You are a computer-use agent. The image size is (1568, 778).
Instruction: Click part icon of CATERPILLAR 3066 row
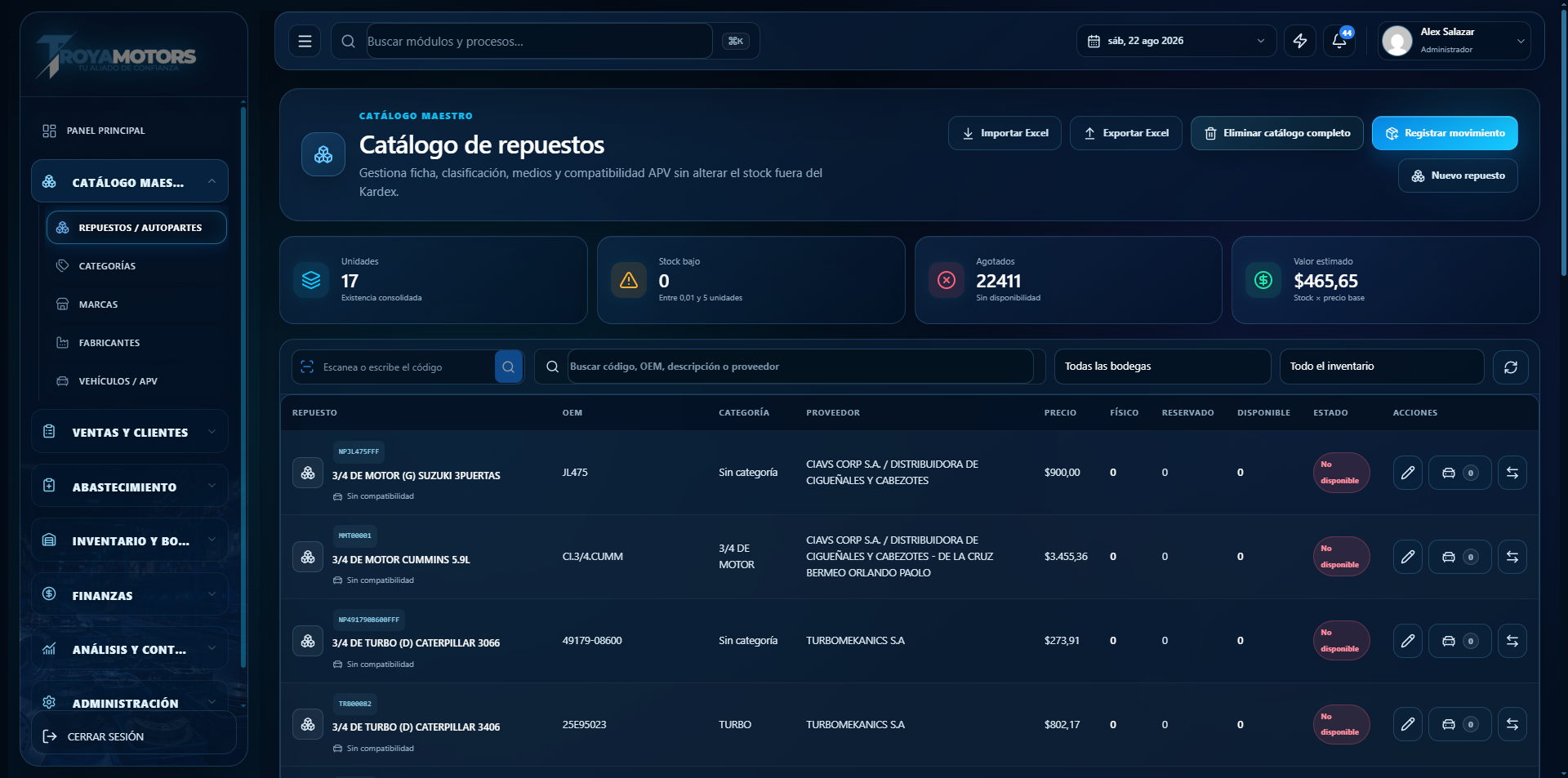pos(308,641)
